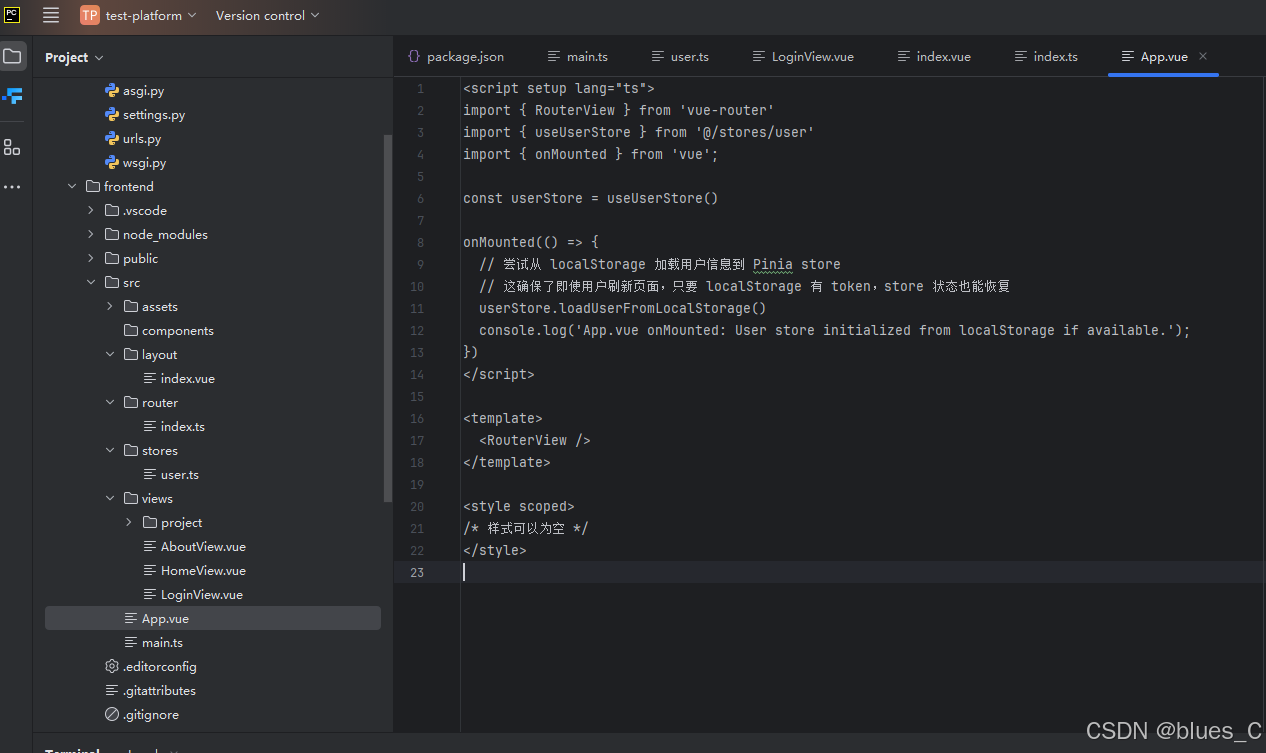The image size is (1266, 753).
Task: Switch to the package.json tab
Action: [x=456, y=57]
